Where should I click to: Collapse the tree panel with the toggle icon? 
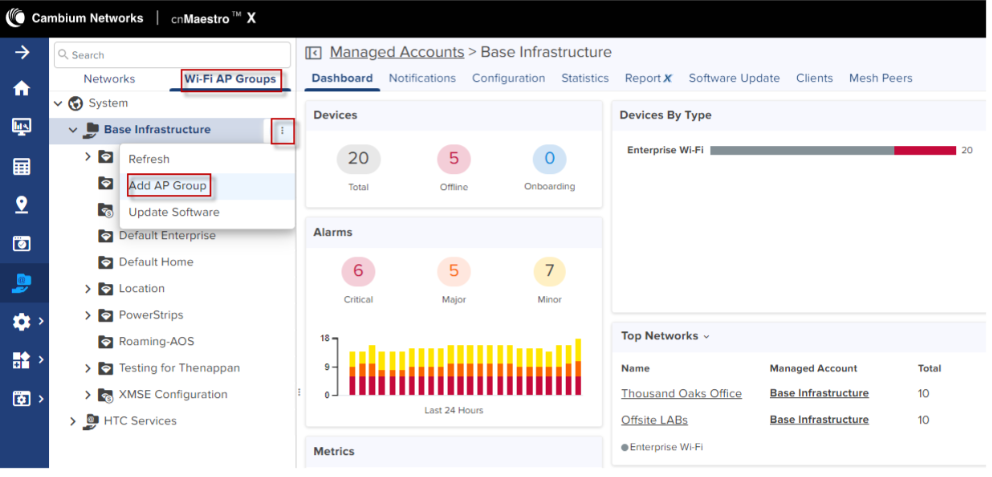(x=314, y=53)
